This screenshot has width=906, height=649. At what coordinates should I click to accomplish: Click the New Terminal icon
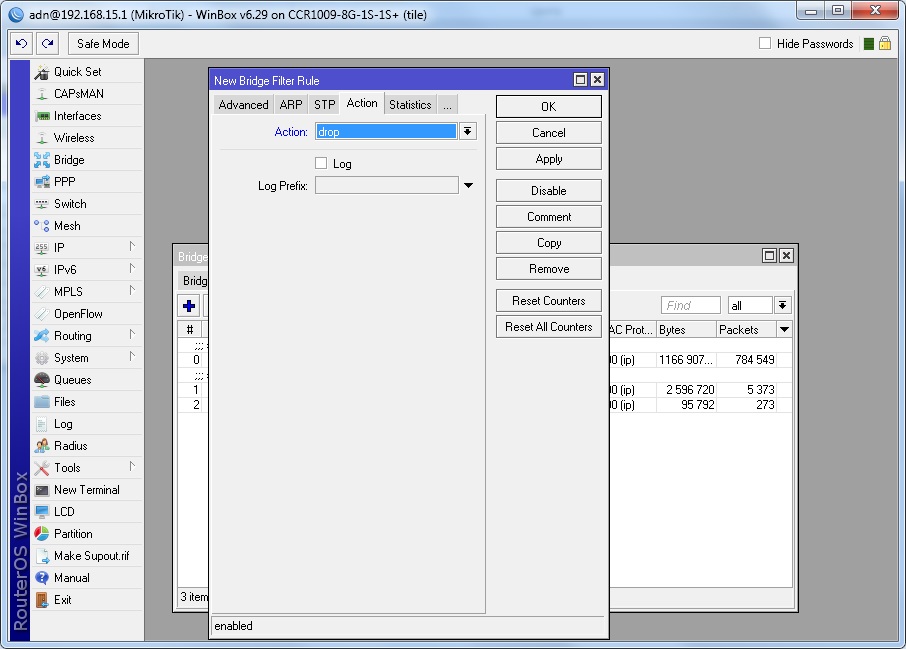pos(42,490)
